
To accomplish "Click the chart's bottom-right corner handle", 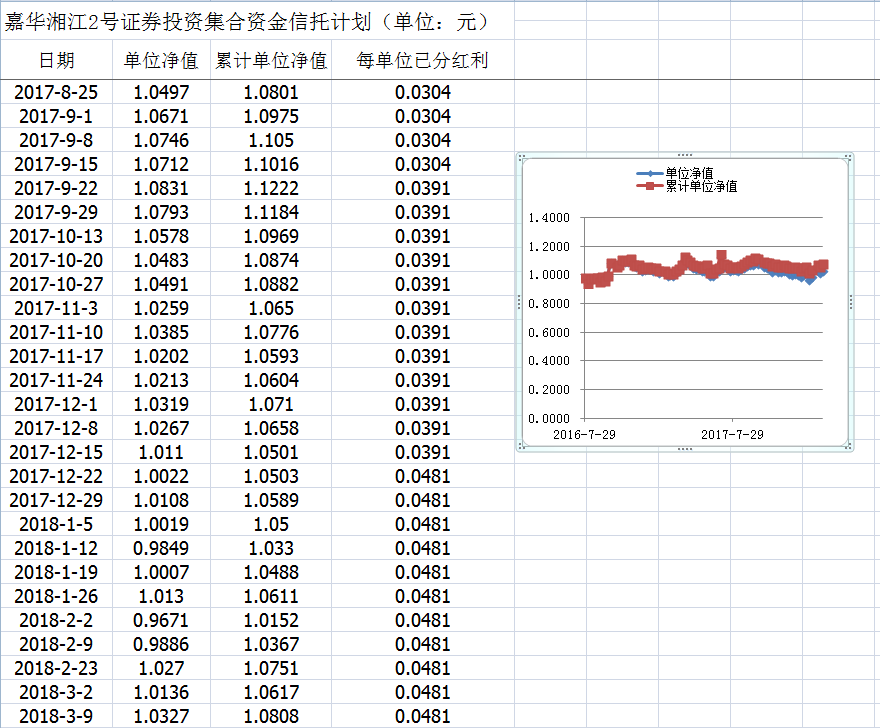I will point(849,448).
